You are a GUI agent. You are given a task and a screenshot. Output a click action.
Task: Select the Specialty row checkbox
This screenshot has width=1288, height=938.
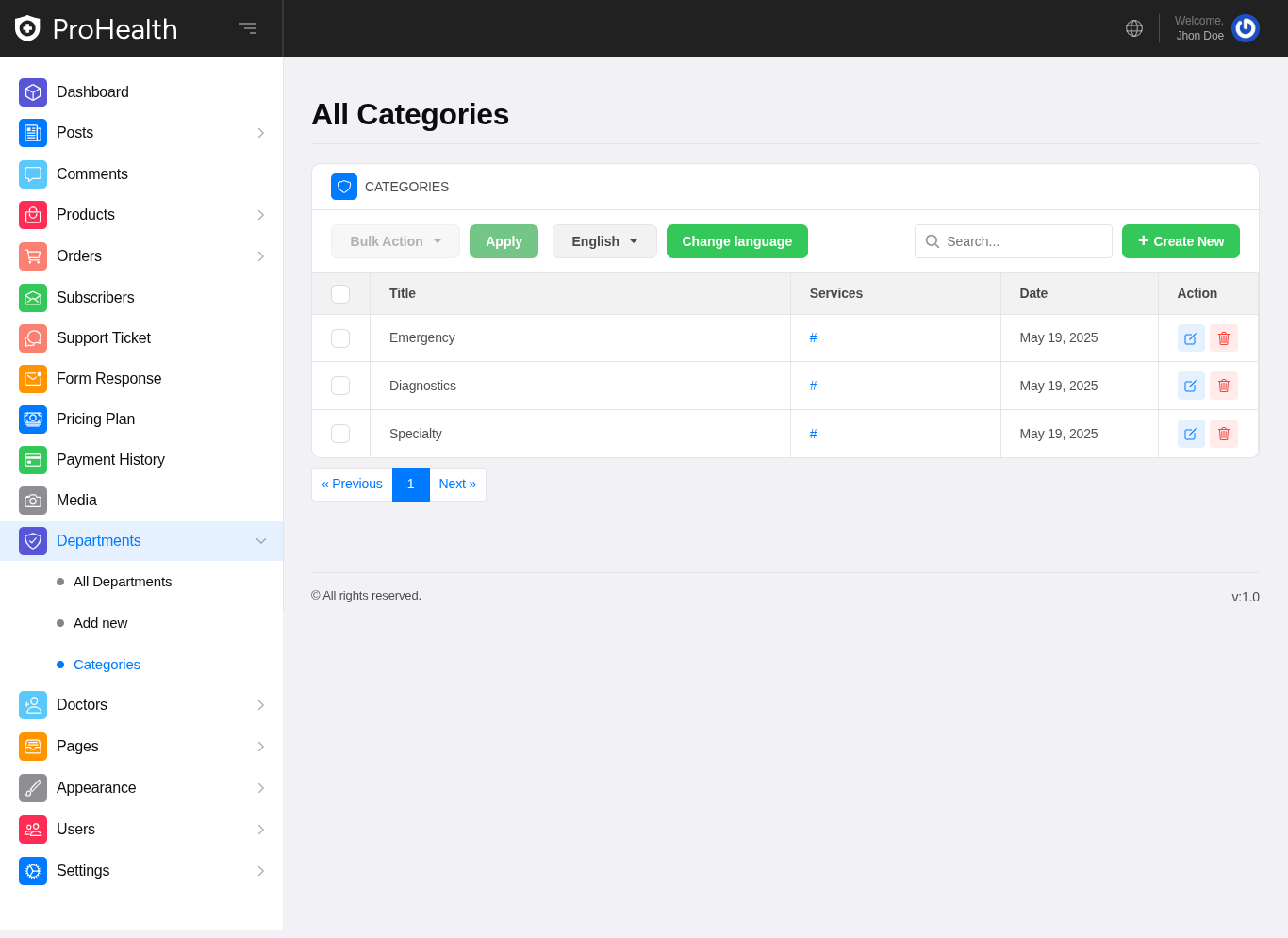click(340, 434)
